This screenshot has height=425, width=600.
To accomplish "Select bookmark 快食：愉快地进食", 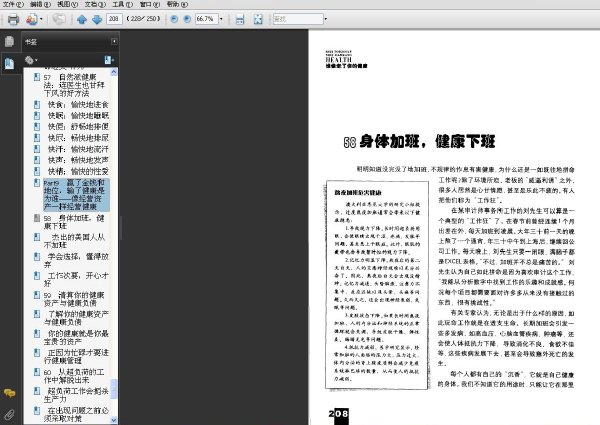I will [x=78, y=104].
